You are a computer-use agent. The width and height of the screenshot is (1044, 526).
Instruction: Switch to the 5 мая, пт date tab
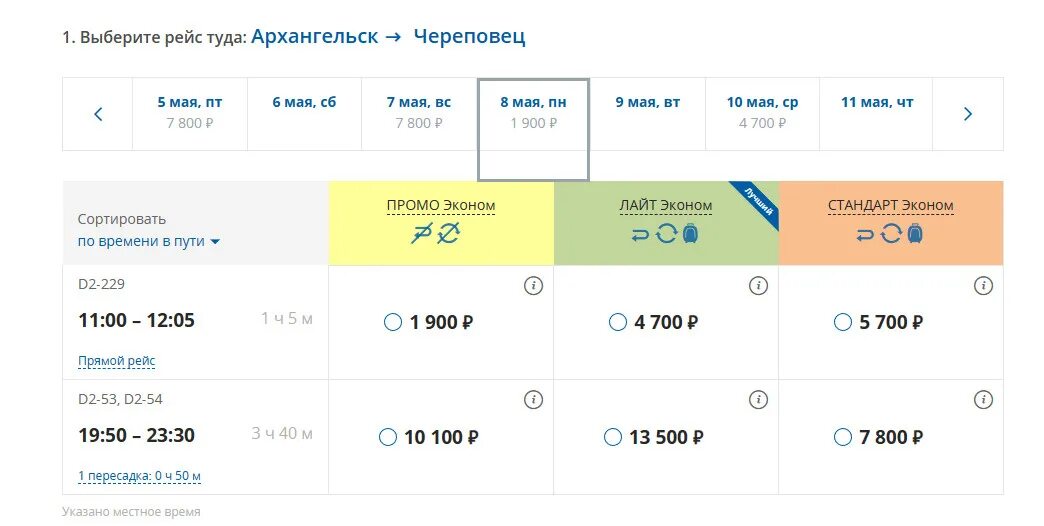[190, 114]
